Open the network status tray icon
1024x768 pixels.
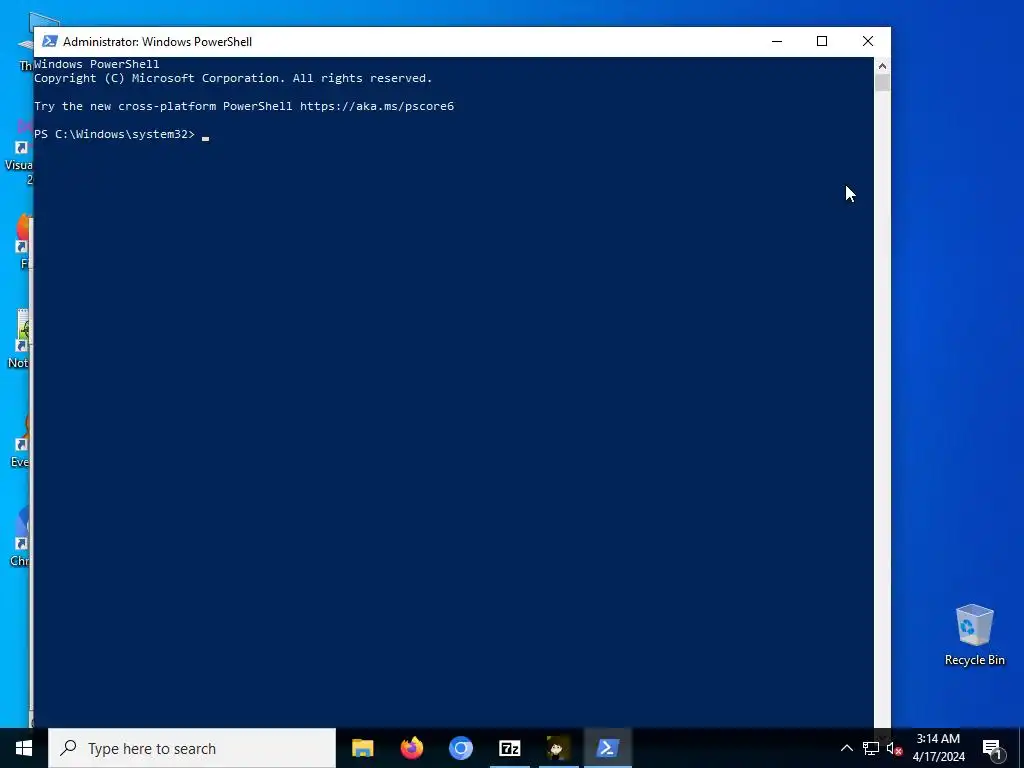pos(871,748)
